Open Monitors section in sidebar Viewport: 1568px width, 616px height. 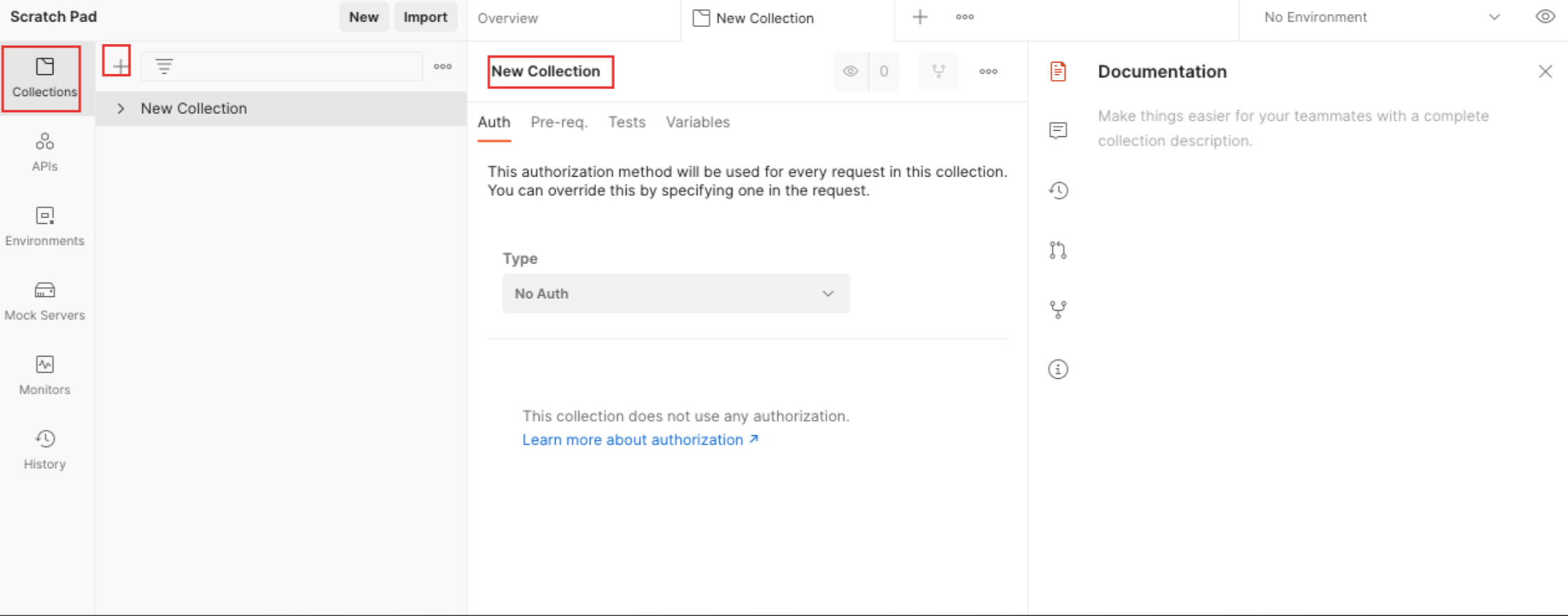(45, 375)
